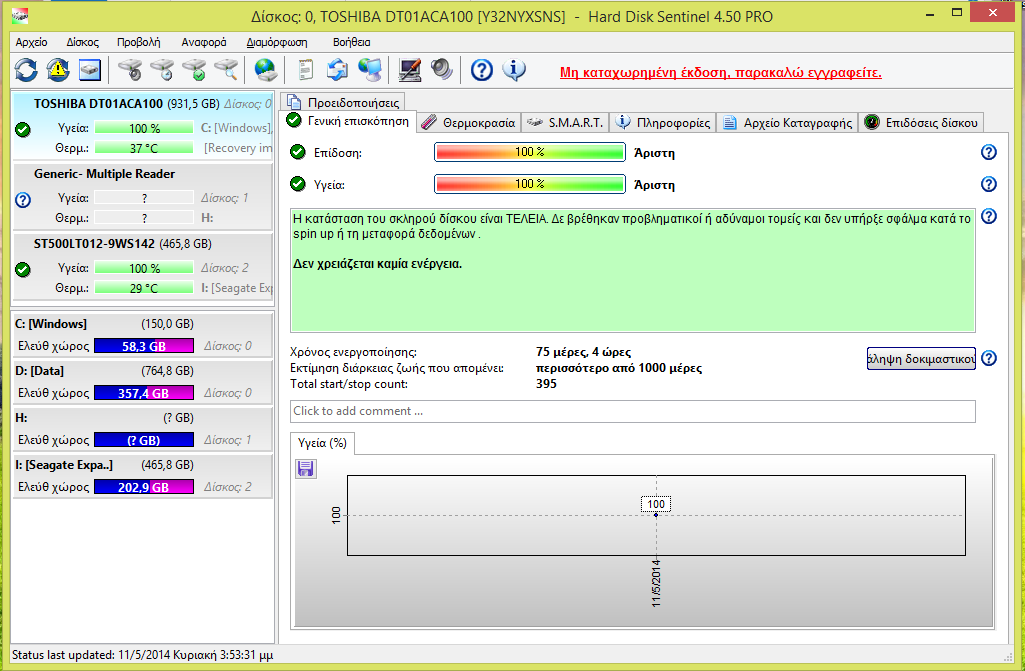Open the Αρχείο Καταγραφής tab

787,122
